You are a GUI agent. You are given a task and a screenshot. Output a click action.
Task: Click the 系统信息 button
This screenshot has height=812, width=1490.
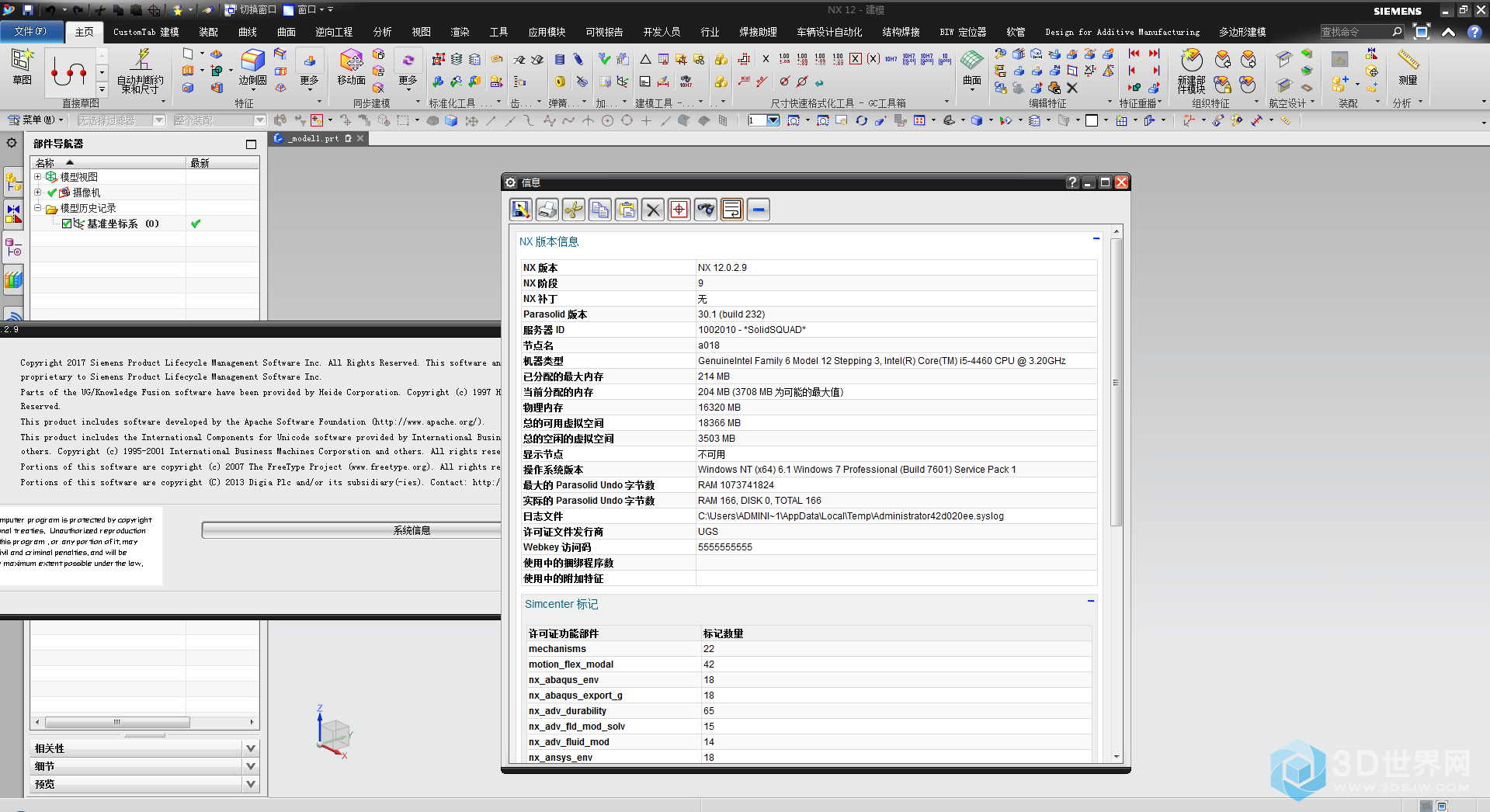(x=412, y=530)
